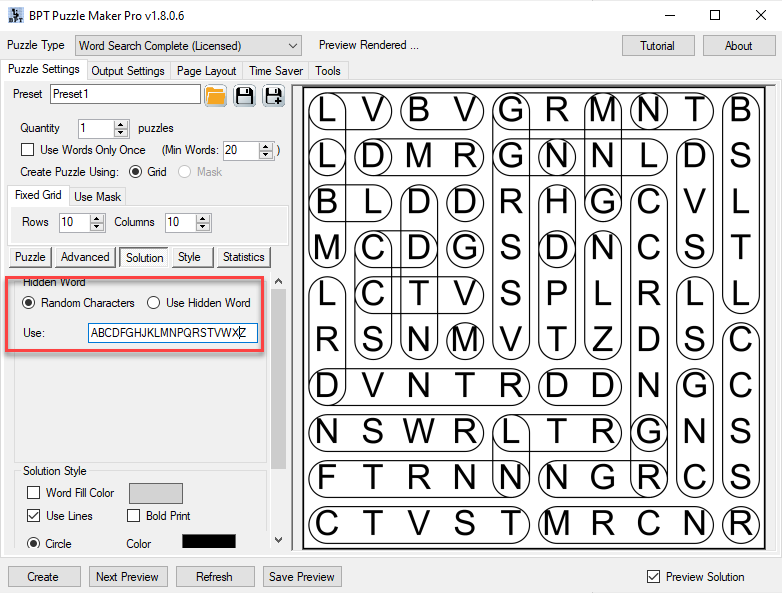Increase the Quantity spinner value

pos(121,124)
